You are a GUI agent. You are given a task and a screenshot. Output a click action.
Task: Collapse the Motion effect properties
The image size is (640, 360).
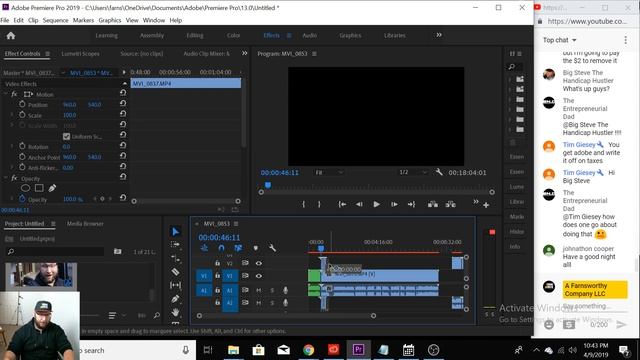(x=6, y=94)
